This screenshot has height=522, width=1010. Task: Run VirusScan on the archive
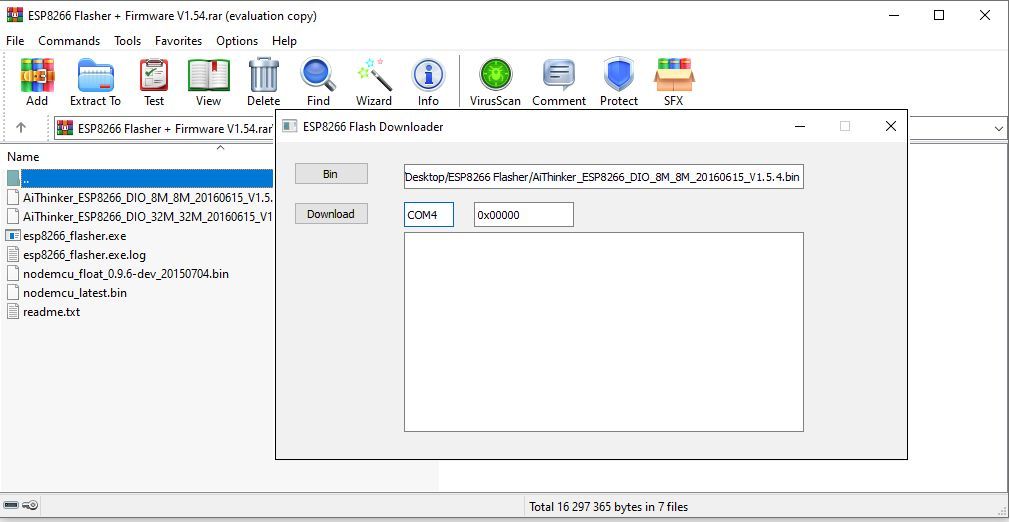[x=495, y=82]
